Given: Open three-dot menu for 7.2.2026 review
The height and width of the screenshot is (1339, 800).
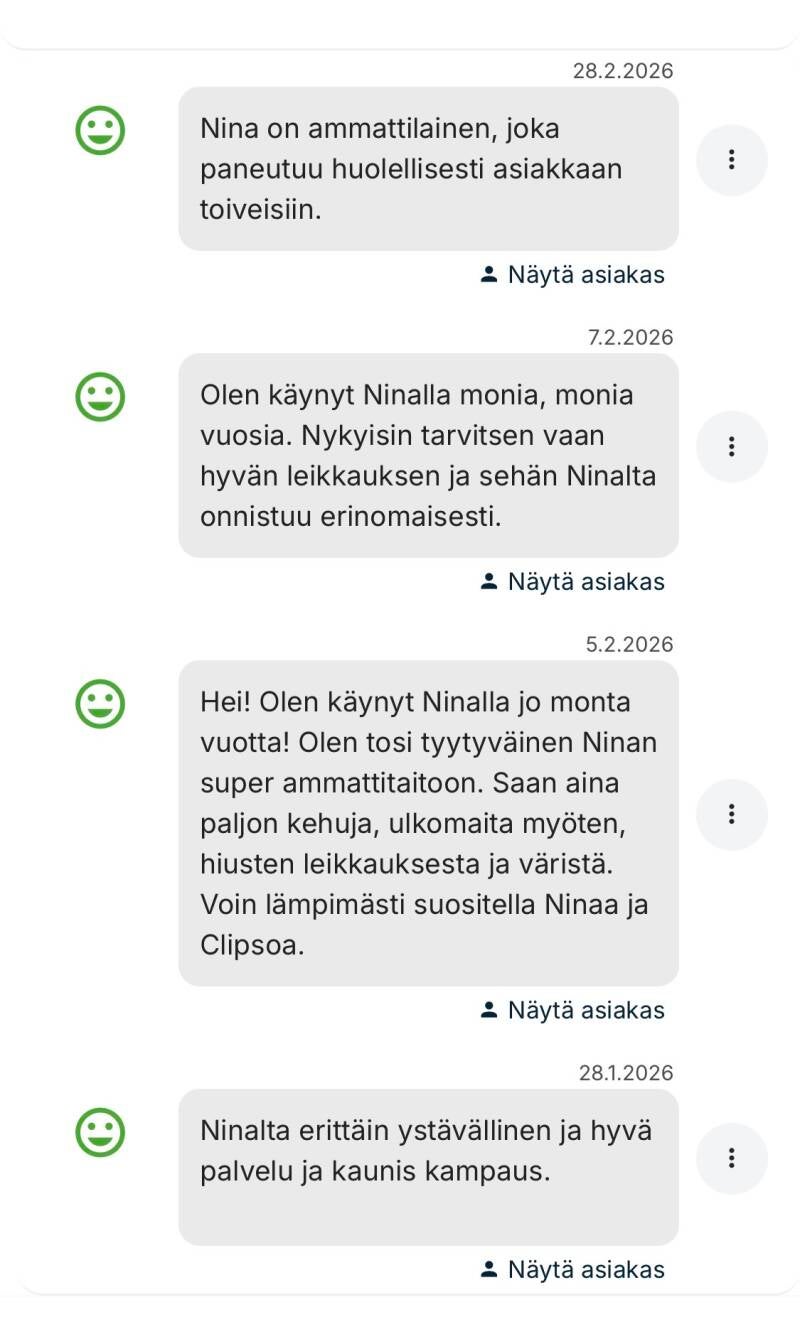Looking at the screenshot, I should click(732, 447).
